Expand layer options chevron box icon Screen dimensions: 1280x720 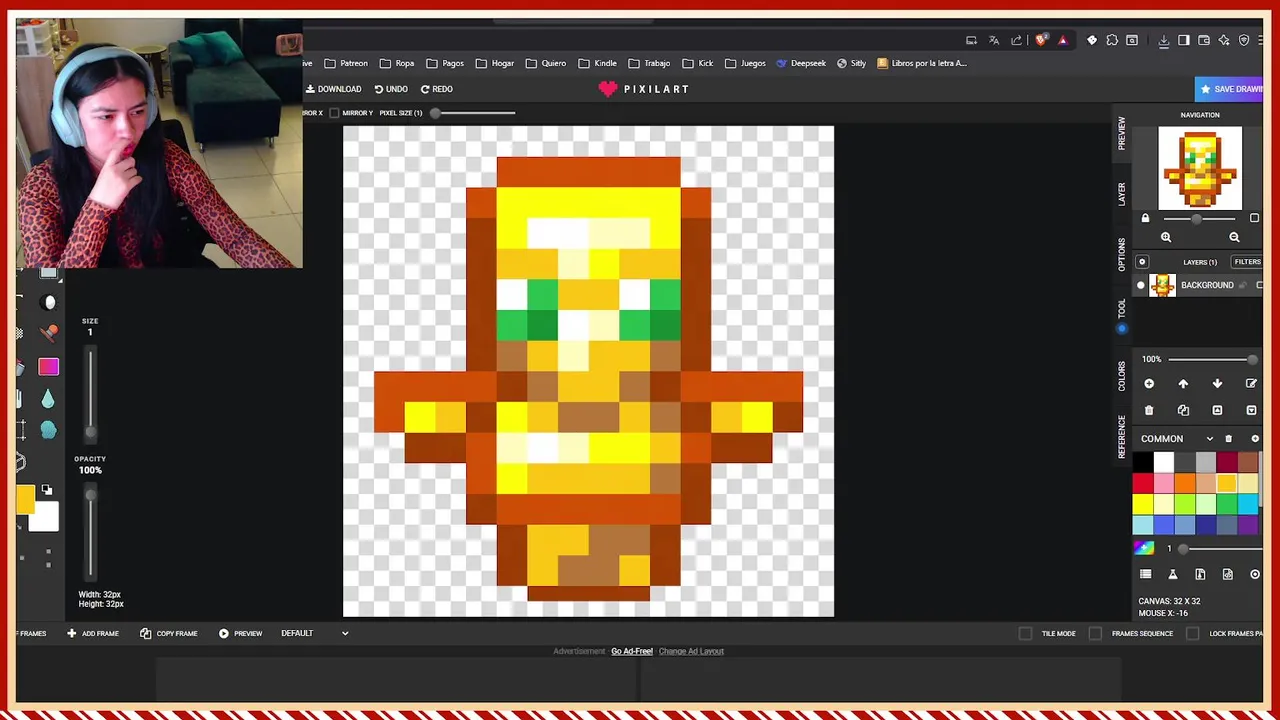(x=1251, y=410)
